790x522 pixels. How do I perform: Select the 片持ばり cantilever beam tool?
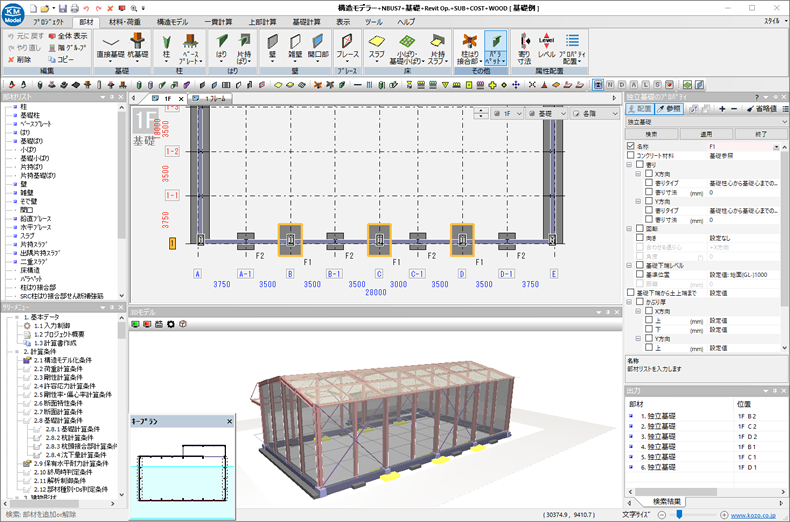pyautogui.click(x=244, y=48)
